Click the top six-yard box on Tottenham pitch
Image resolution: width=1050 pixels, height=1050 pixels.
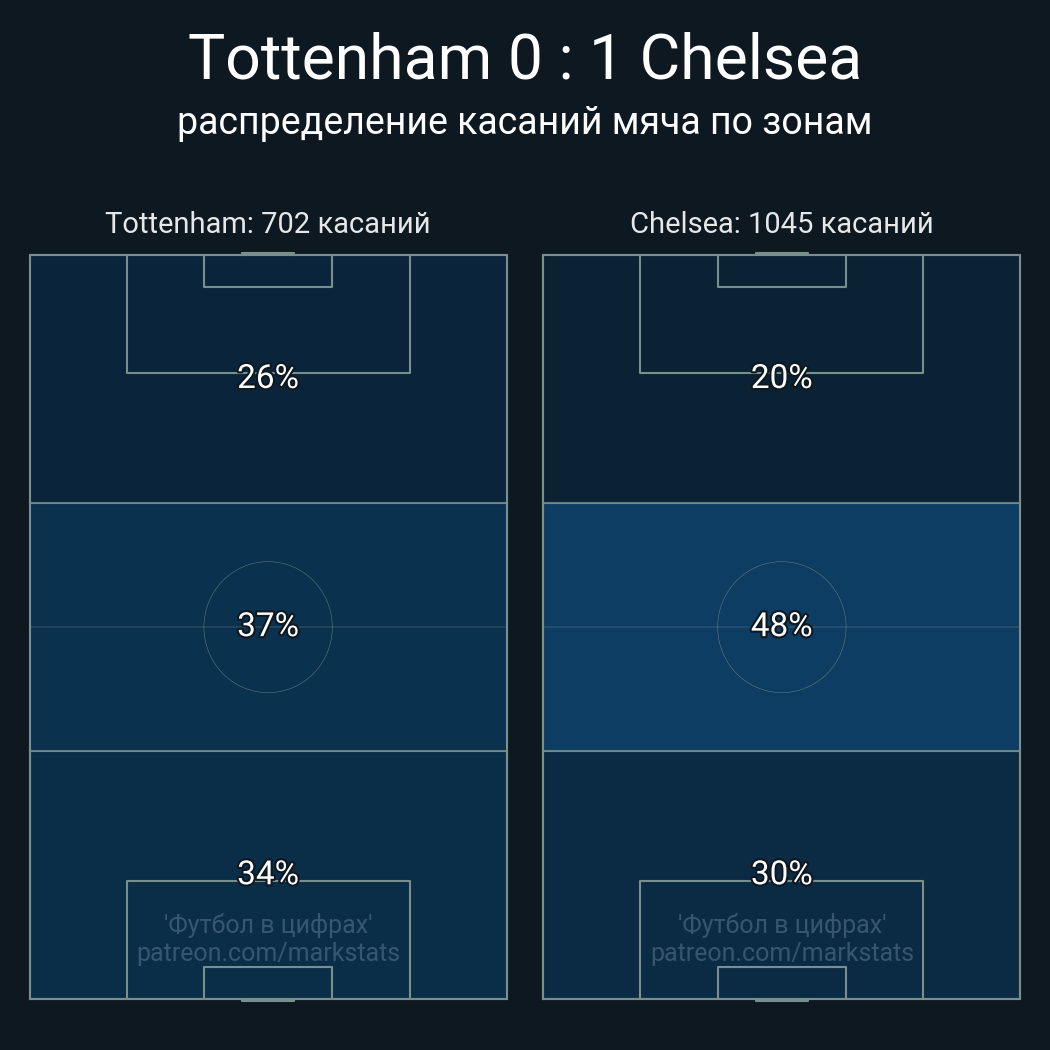click(268, 271)
